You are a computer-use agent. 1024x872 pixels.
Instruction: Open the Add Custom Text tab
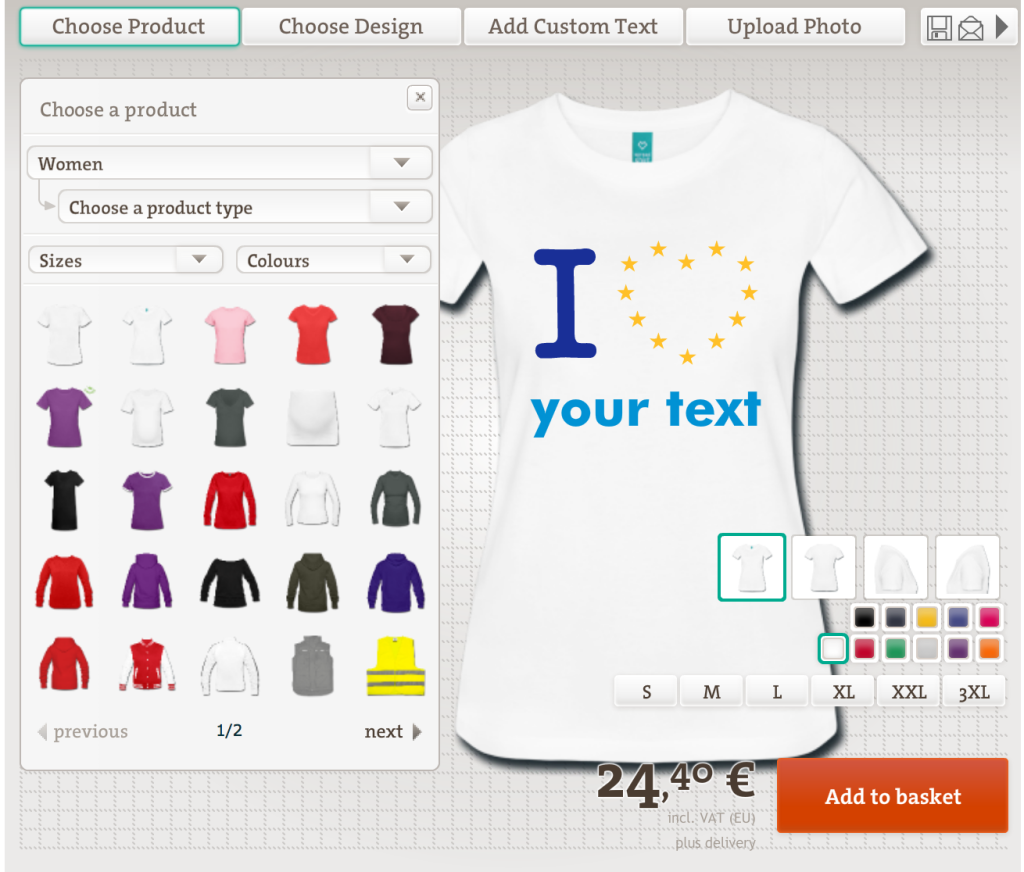click(x=573, y=26)
